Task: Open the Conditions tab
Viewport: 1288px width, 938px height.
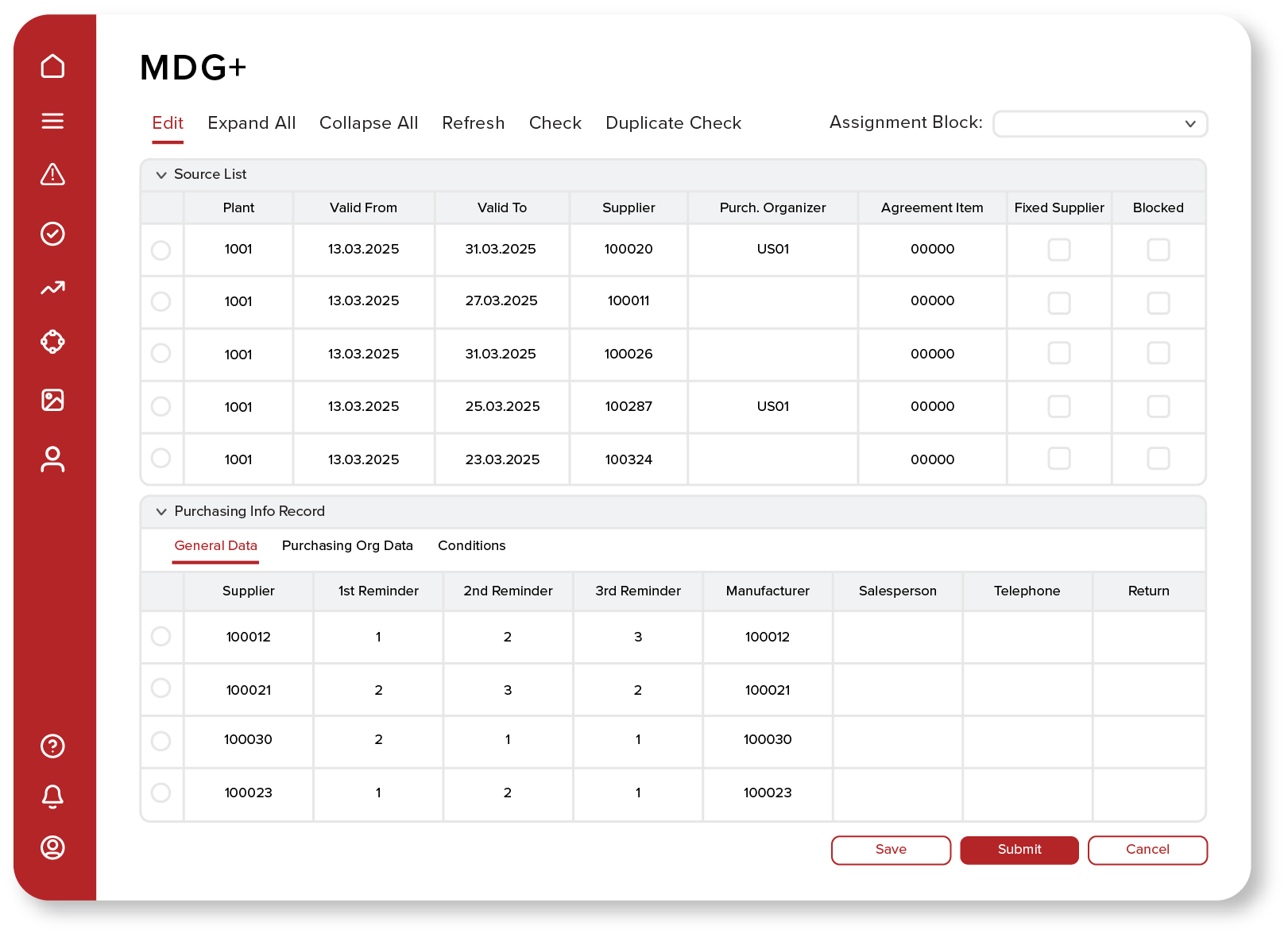Action: pos(471,545)
